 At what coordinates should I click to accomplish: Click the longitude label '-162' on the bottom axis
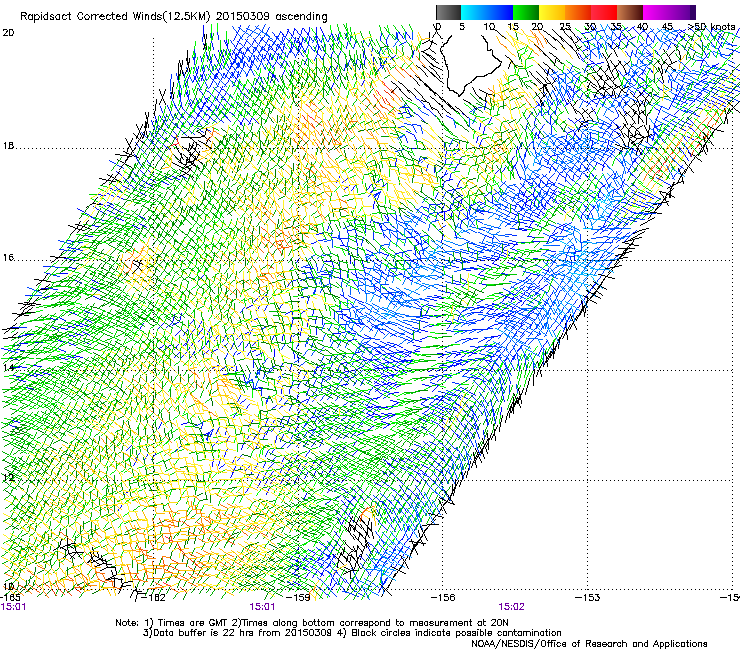tap(154, 598)
